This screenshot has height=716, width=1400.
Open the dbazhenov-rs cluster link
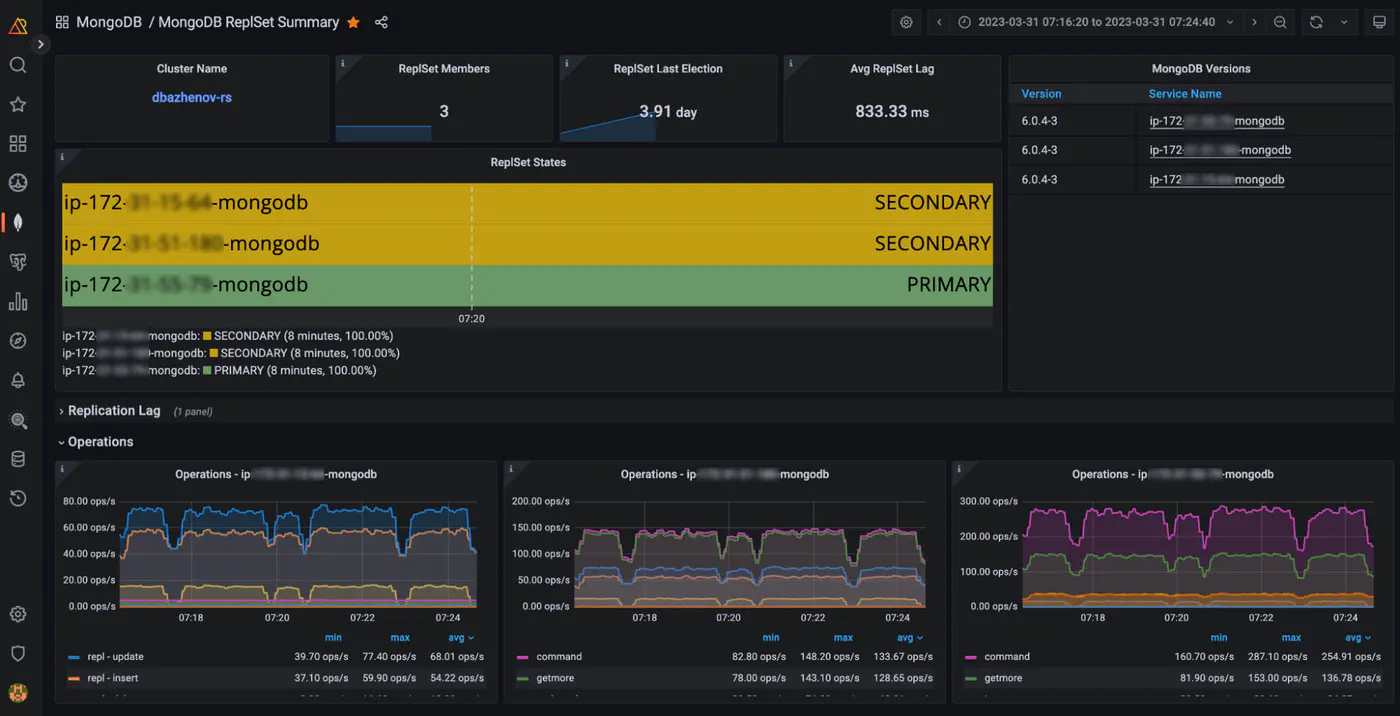point(192,98)
